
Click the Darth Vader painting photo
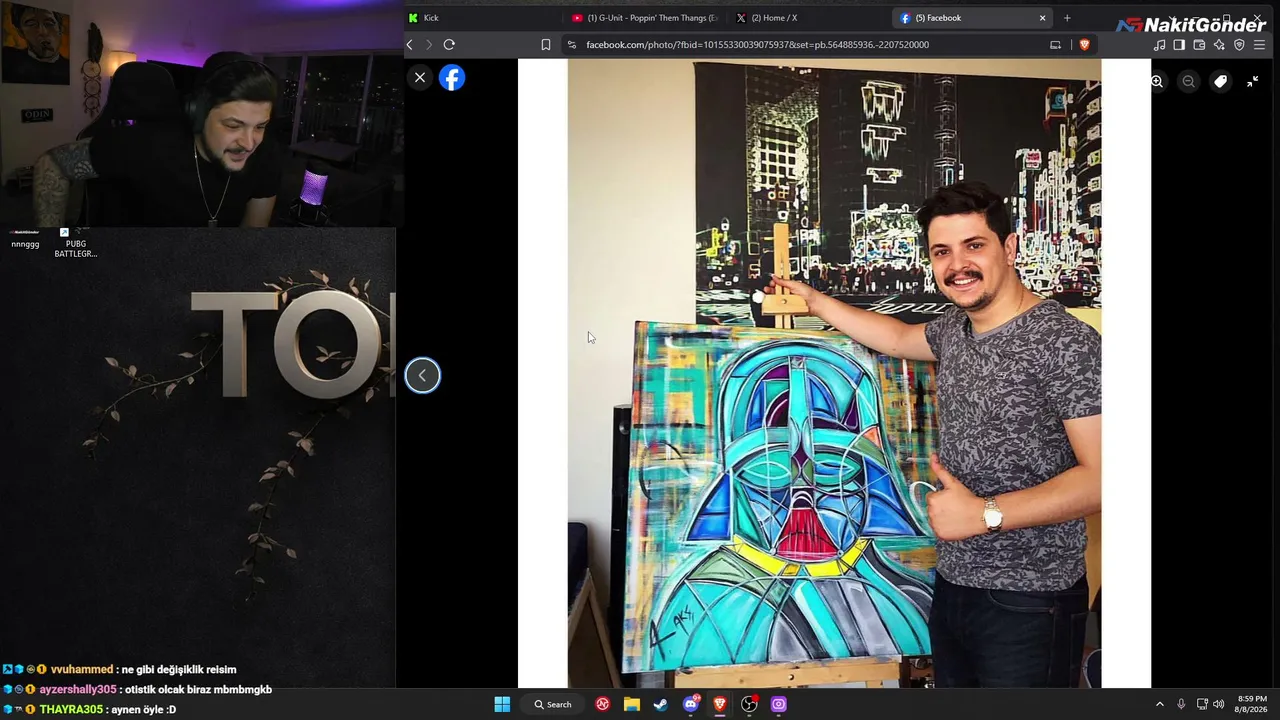pos(834,373)
